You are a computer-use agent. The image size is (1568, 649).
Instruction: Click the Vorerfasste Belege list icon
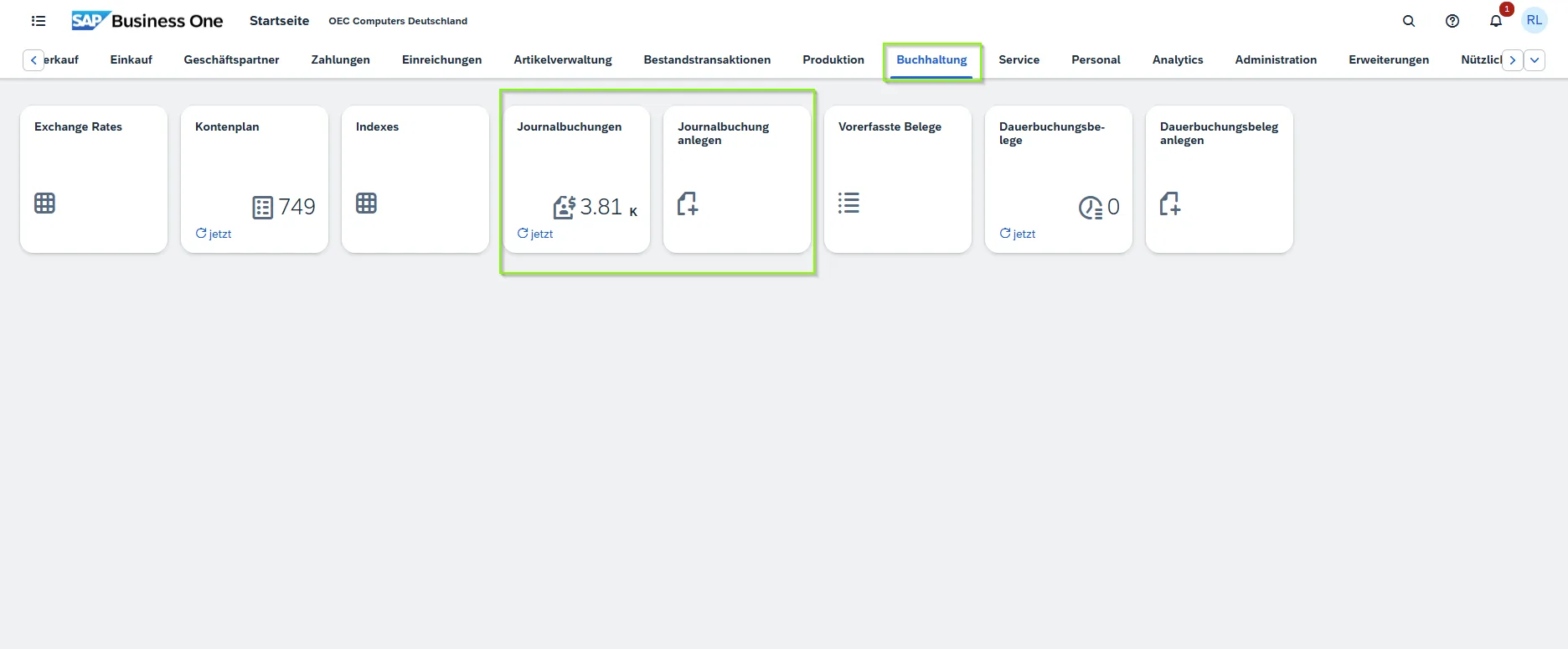(x=848, y=203)
